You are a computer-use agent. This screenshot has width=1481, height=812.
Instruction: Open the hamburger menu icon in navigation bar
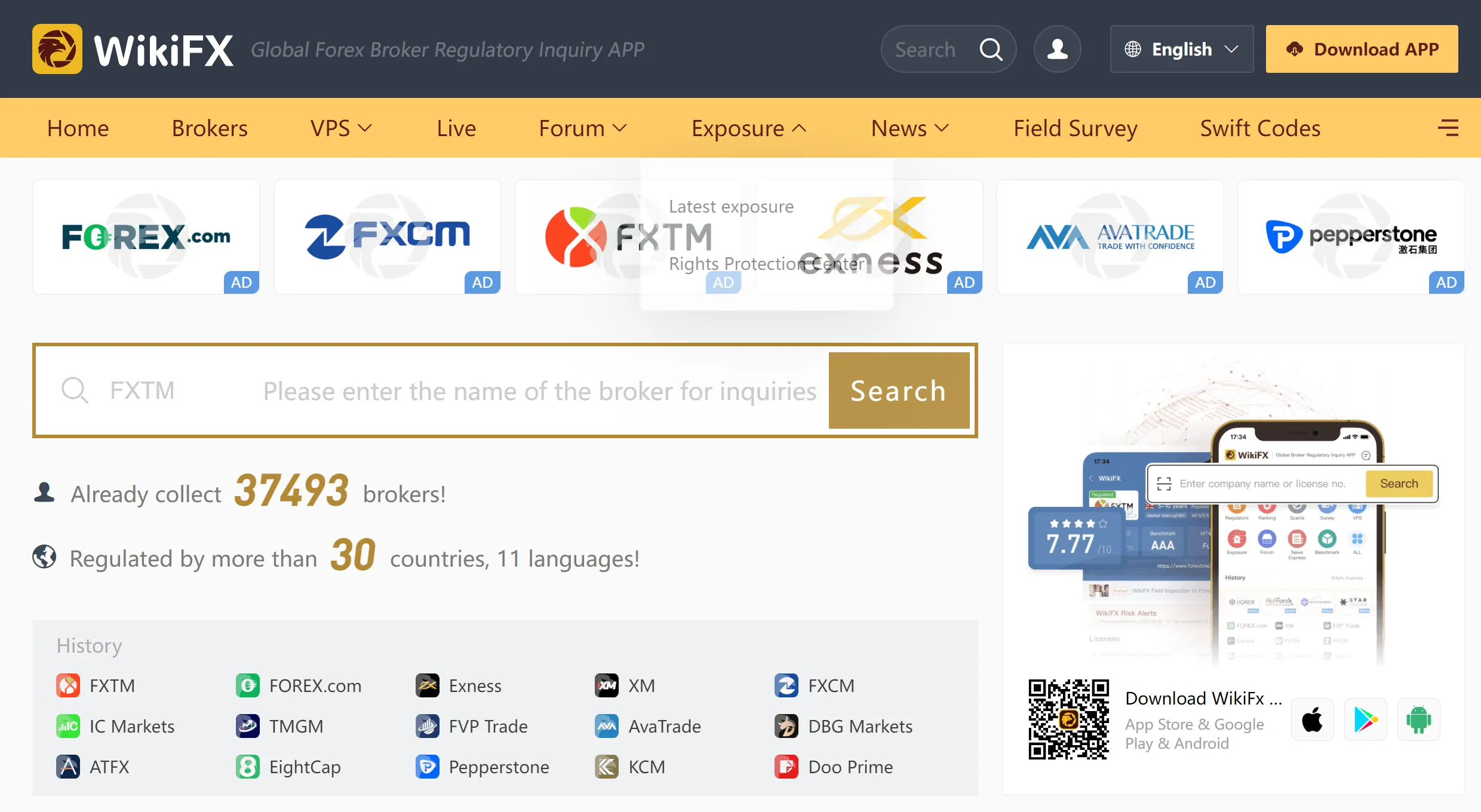(x=1448, y=128)
